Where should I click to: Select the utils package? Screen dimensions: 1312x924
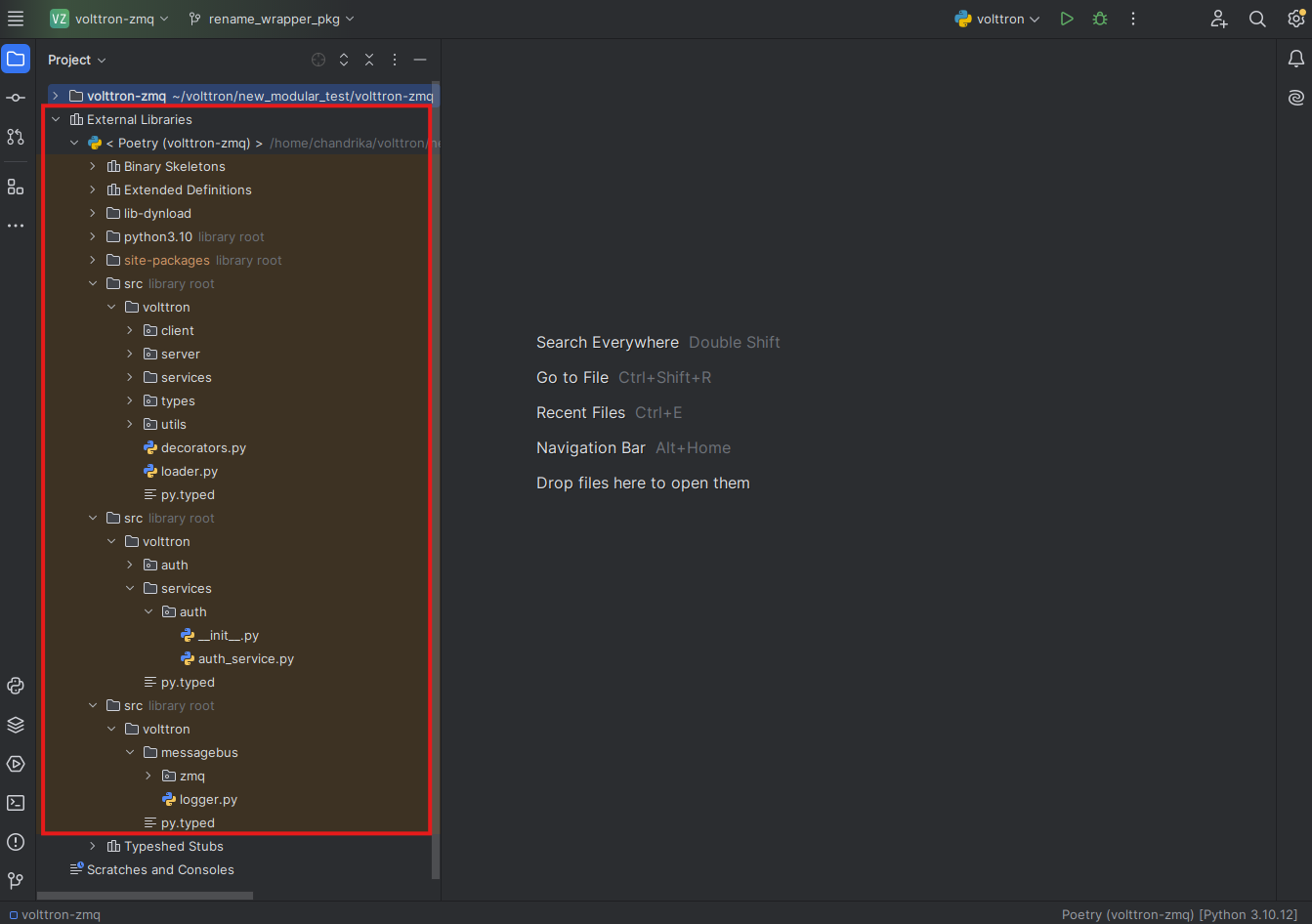coord(173,424)
